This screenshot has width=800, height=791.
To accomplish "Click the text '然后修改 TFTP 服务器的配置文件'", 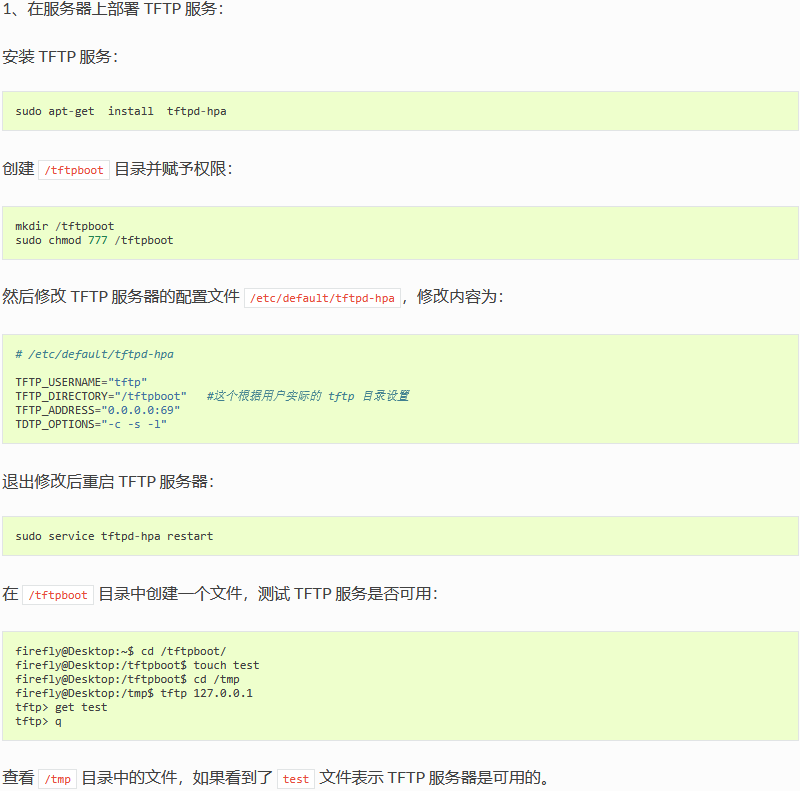I will click(x=121, y=296).
